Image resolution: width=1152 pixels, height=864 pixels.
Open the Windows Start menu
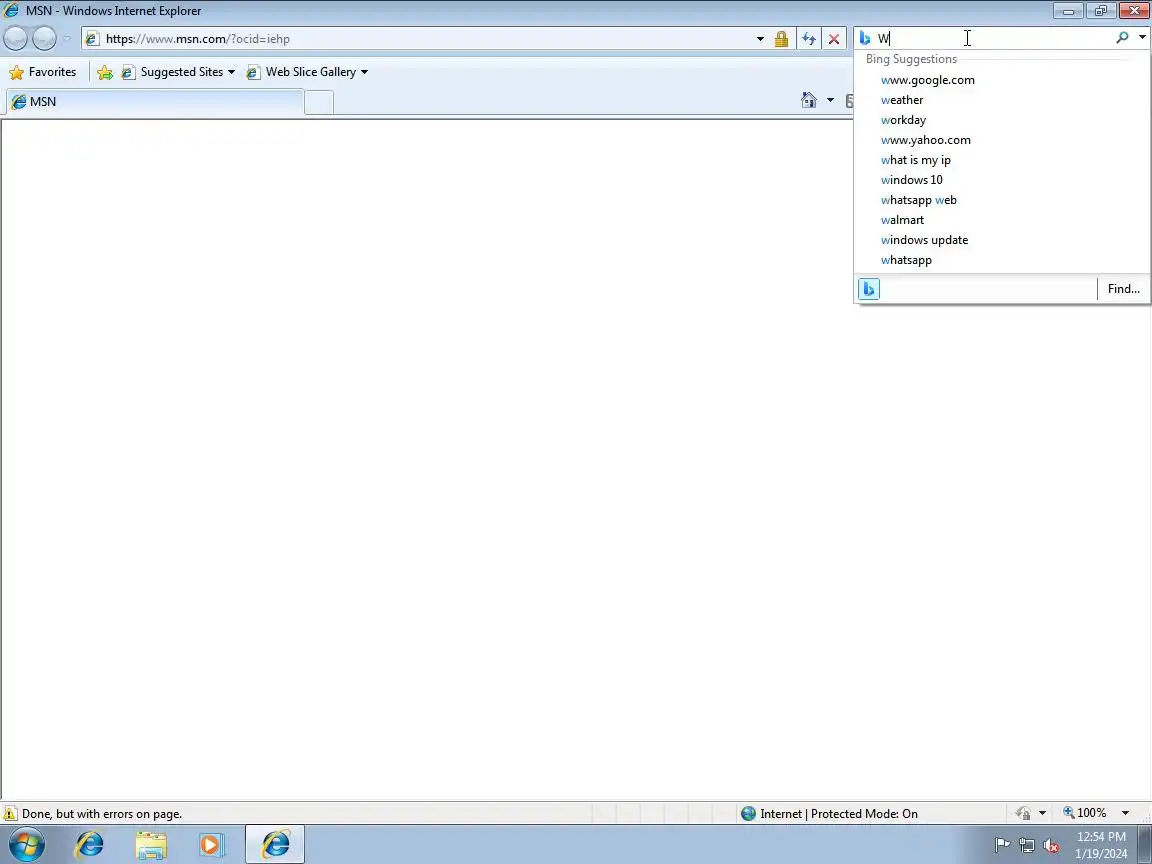click(26, 844)
